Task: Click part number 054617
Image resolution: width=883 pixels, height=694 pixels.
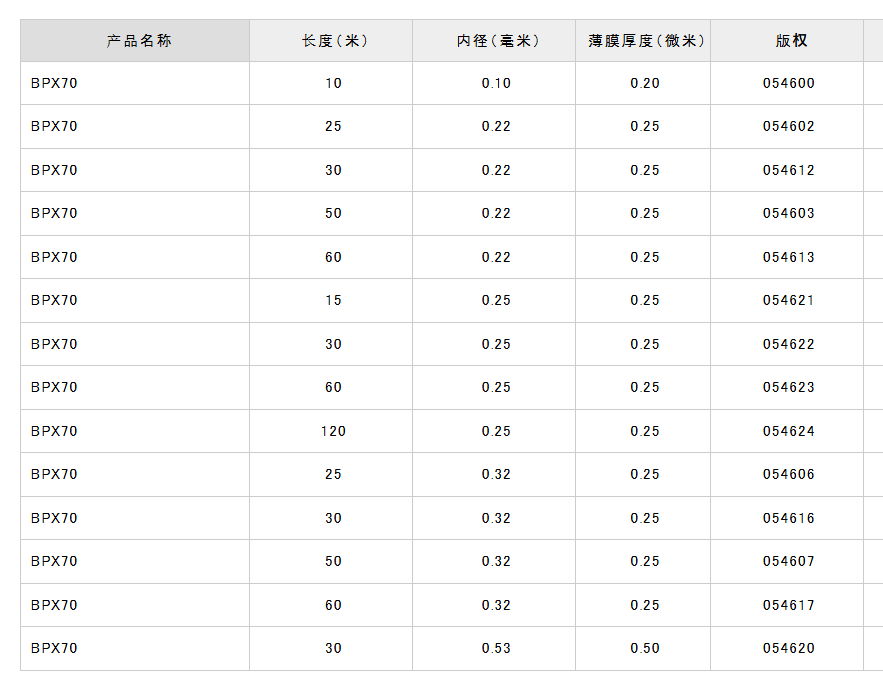Action: click(x=789, y=605)
